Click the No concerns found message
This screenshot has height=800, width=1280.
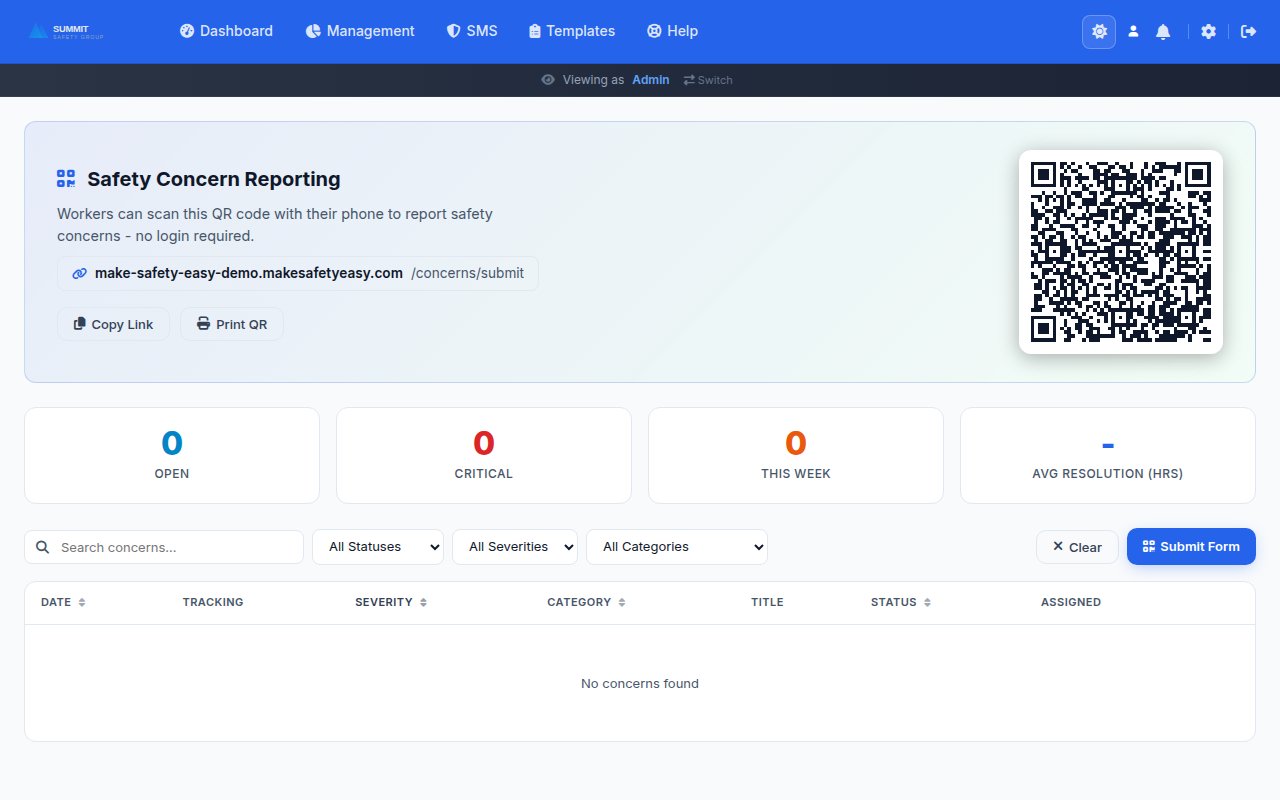click(x=640, y=684)
